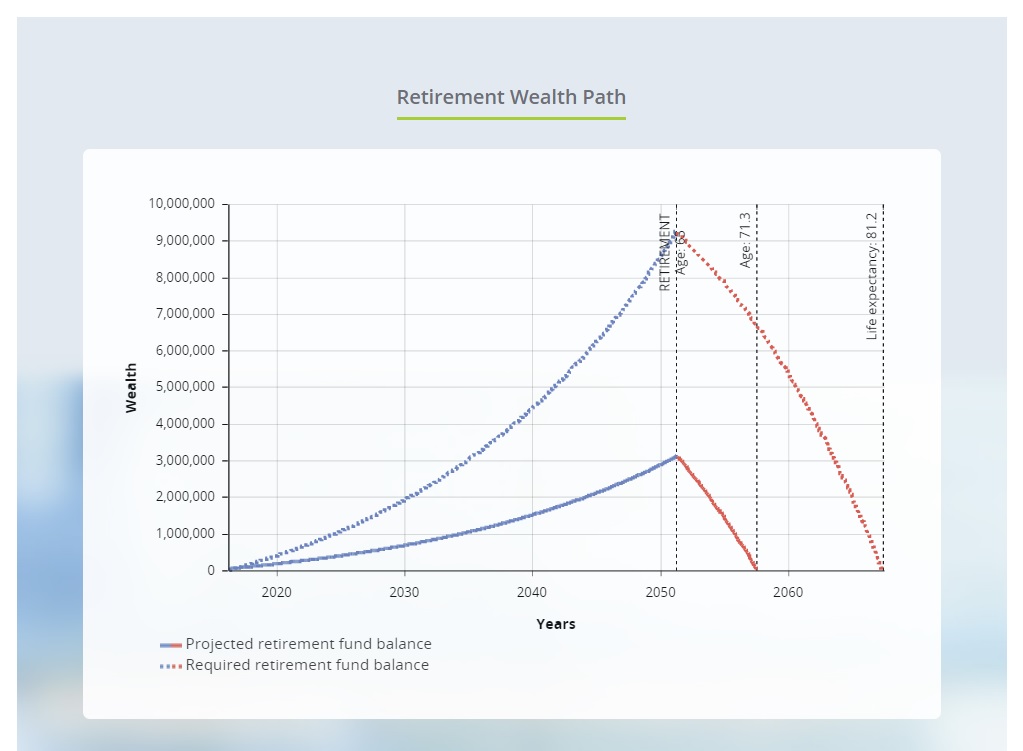Click the peak of the required balance dotted line
Viewport: 1023px width, 751px height.
tap(677, 232)
